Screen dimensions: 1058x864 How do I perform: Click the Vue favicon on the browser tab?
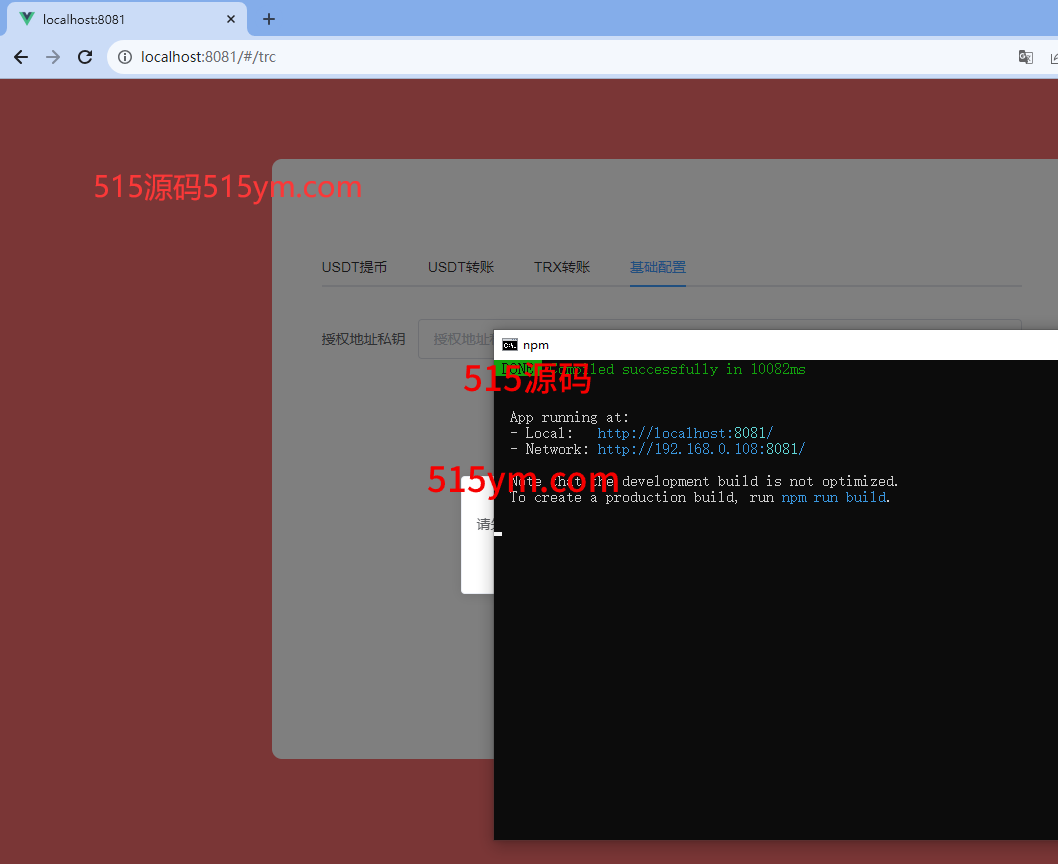27,19
